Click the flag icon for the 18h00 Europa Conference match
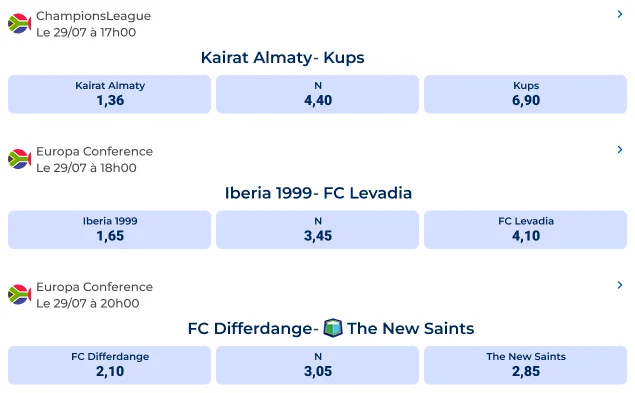Viewport: 635px width, 393px height. coord(19,159)
